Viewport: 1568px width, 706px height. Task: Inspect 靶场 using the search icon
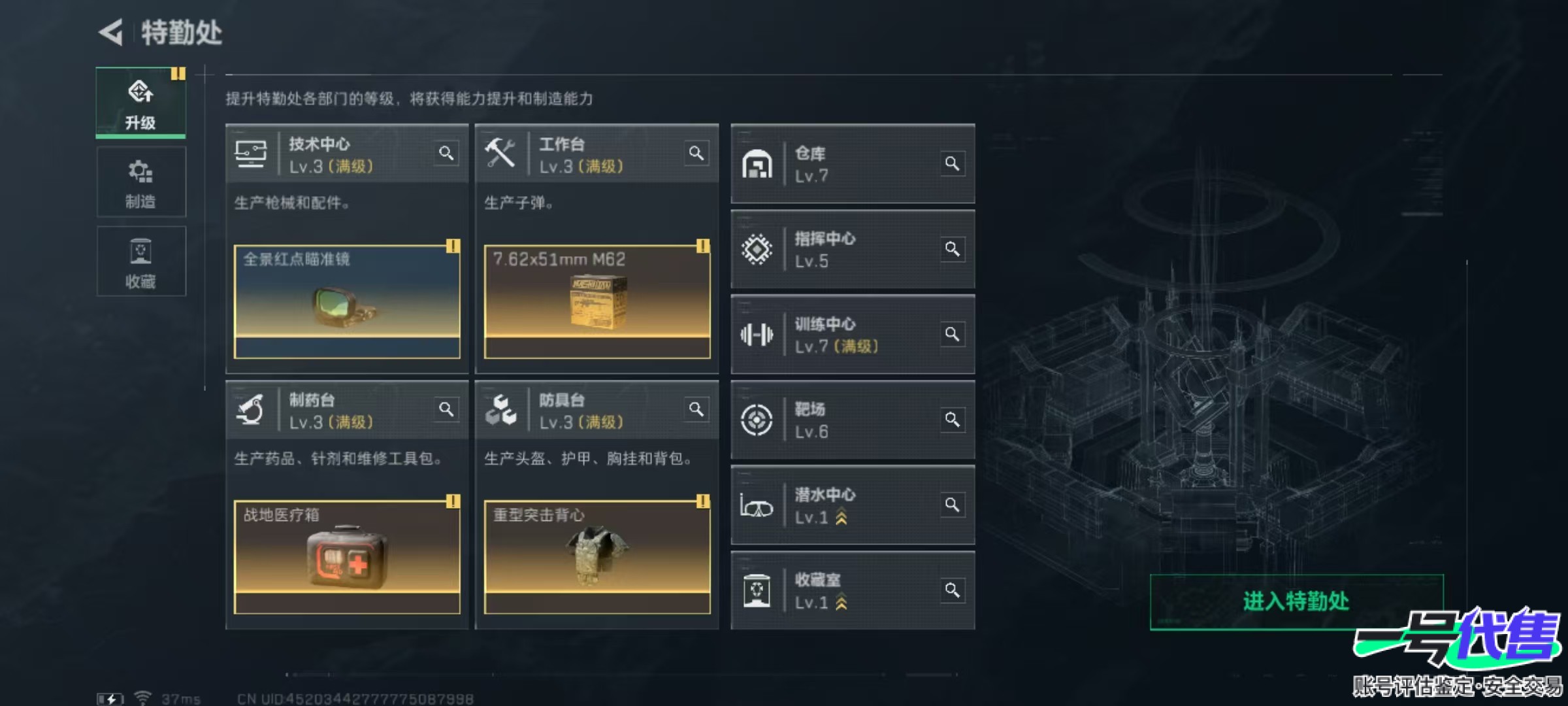tap(952, 419)
